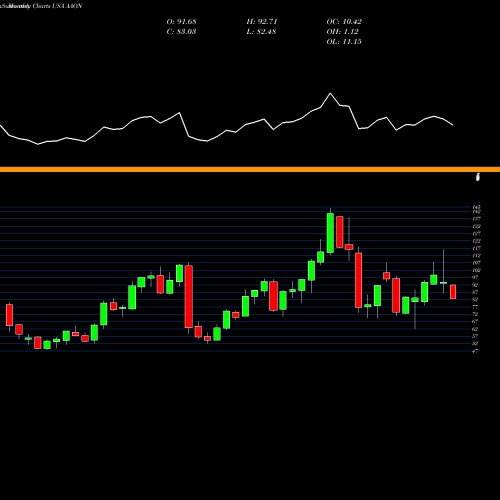This screenshot has height=500, width=500.
Task: Click the OC: 10.42 reading
Action: 344,22
